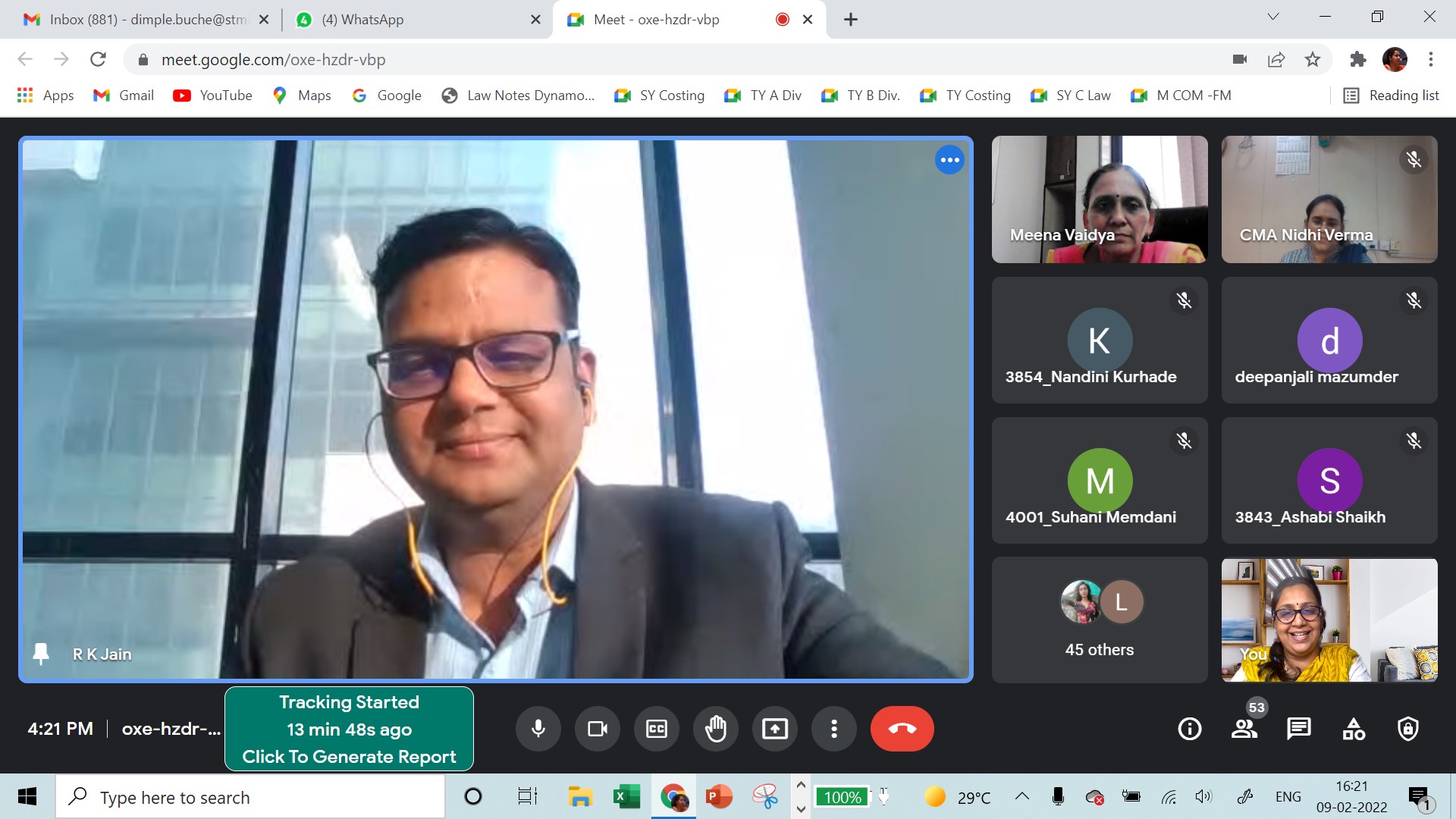Expand the tab search chevron
The height and width of the screenshot is (819, 1456).
tap(1273, 17)
